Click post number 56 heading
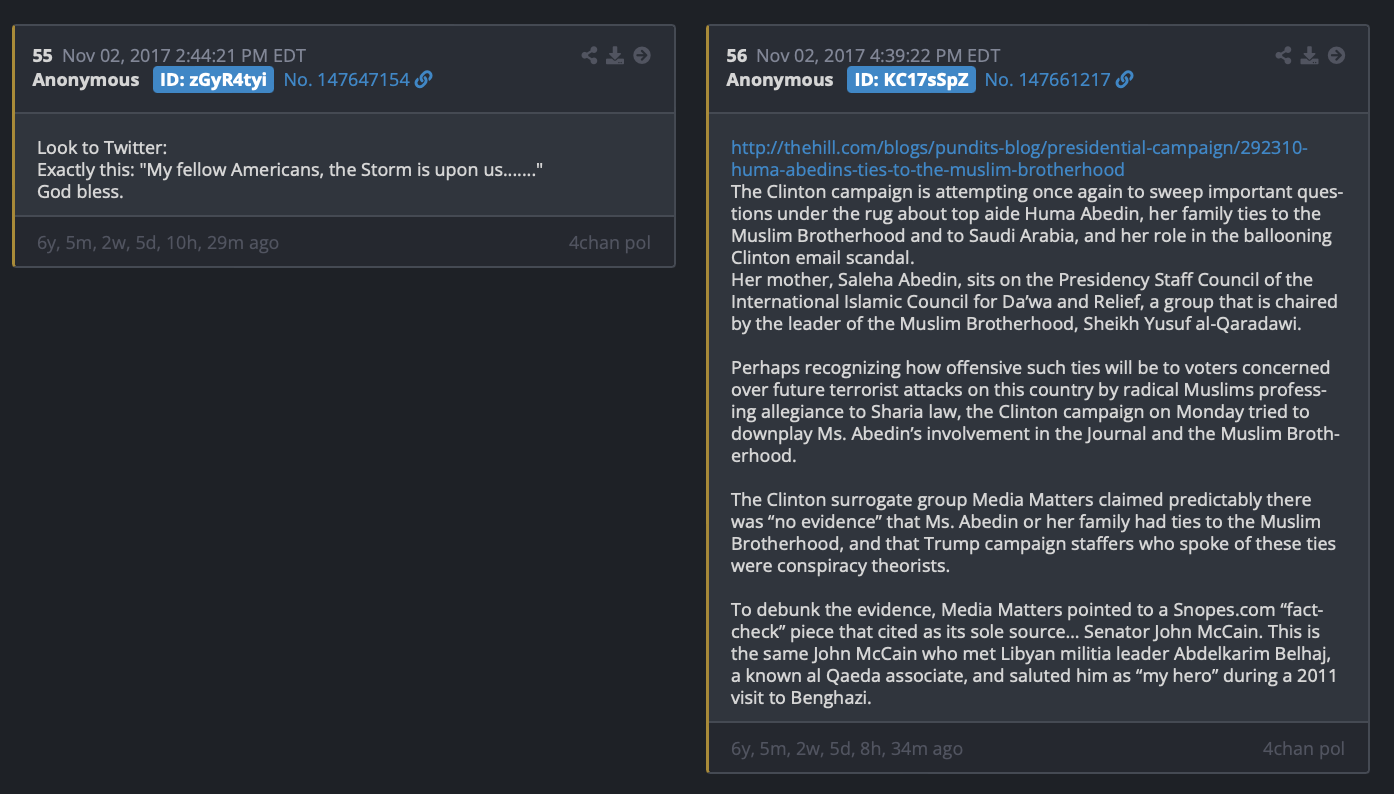The width and height of the screenshot is (1394, 794). (737, 55)
